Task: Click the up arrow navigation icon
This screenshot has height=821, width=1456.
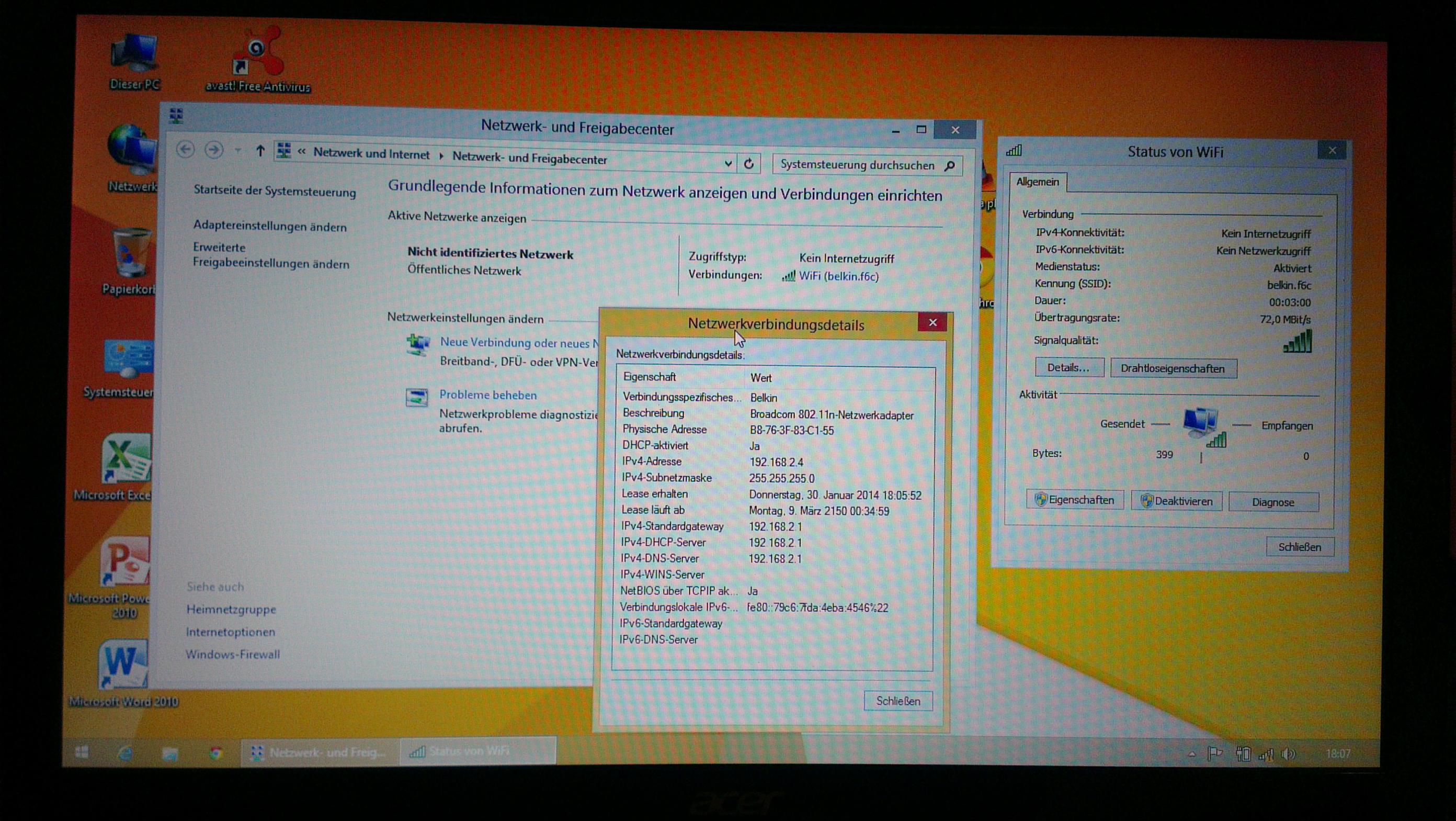Action: (259, 151)
